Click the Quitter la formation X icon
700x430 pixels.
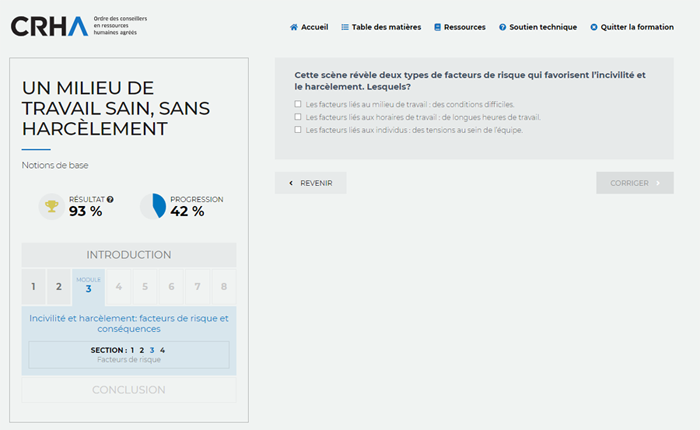[x=594, y=27]
